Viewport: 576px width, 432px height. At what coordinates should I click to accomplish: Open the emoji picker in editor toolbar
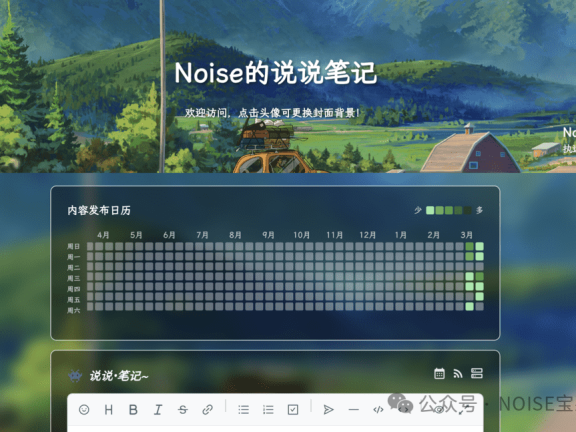pos(84,409)
